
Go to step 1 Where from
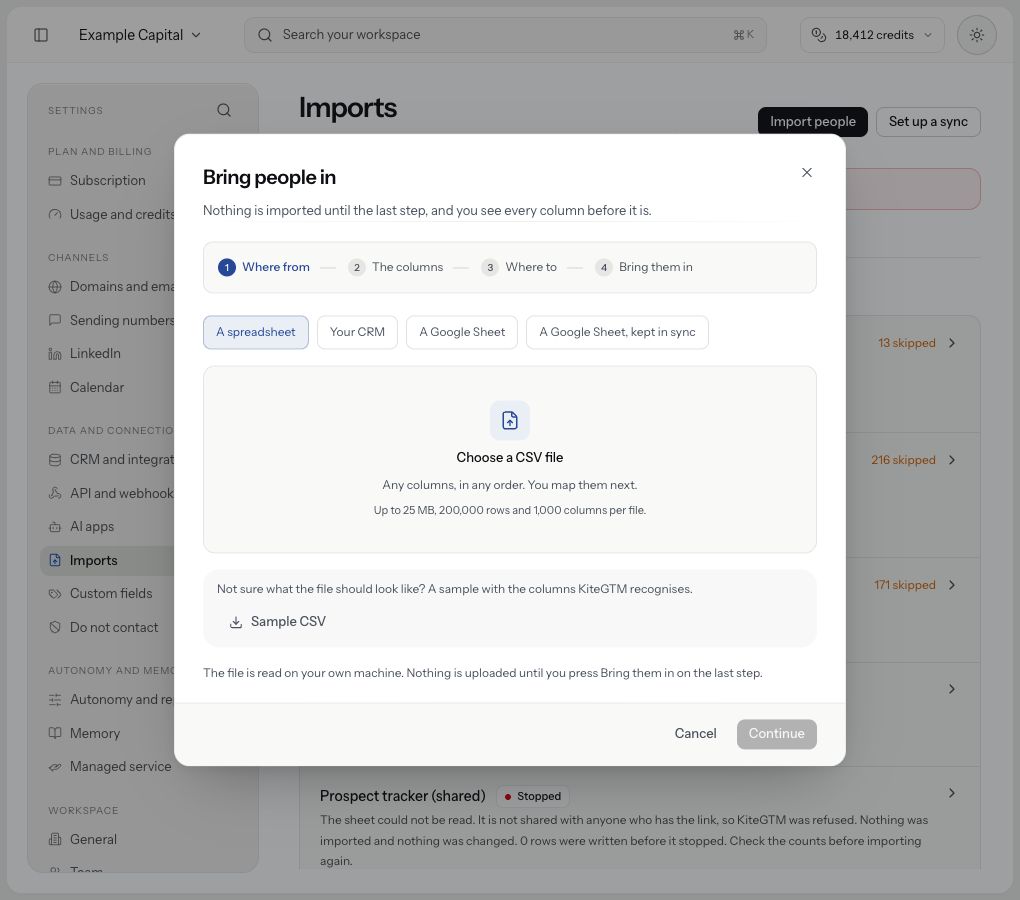(264, 267)
